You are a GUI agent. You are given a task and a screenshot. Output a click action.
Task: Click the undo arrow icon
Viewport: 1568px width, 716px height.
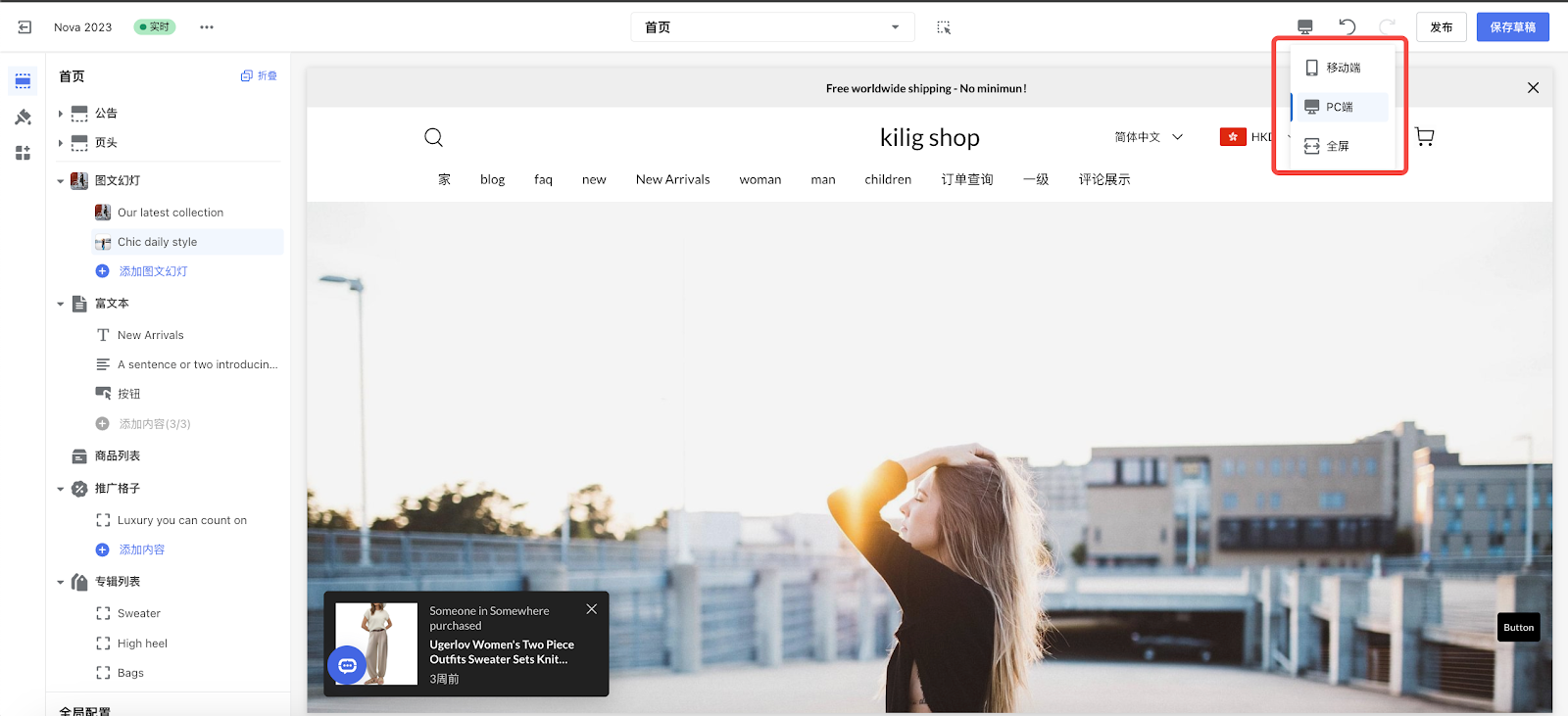pos(1347,27)
